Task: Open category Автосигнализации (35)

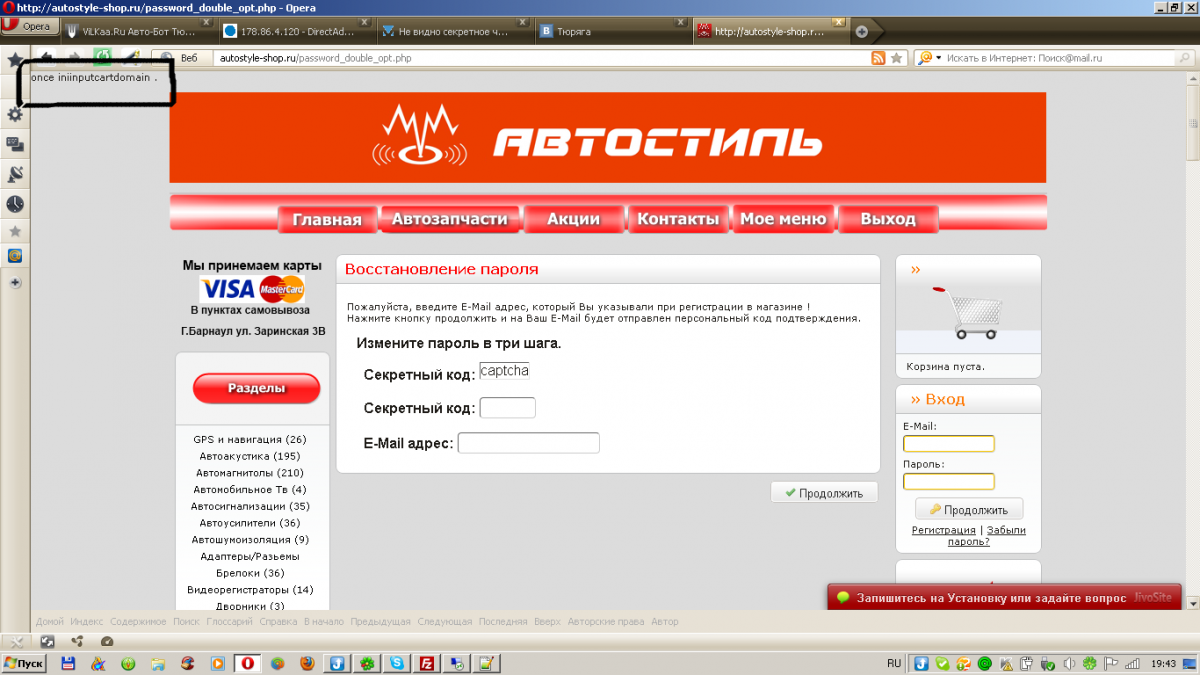Action: [250, 507]
